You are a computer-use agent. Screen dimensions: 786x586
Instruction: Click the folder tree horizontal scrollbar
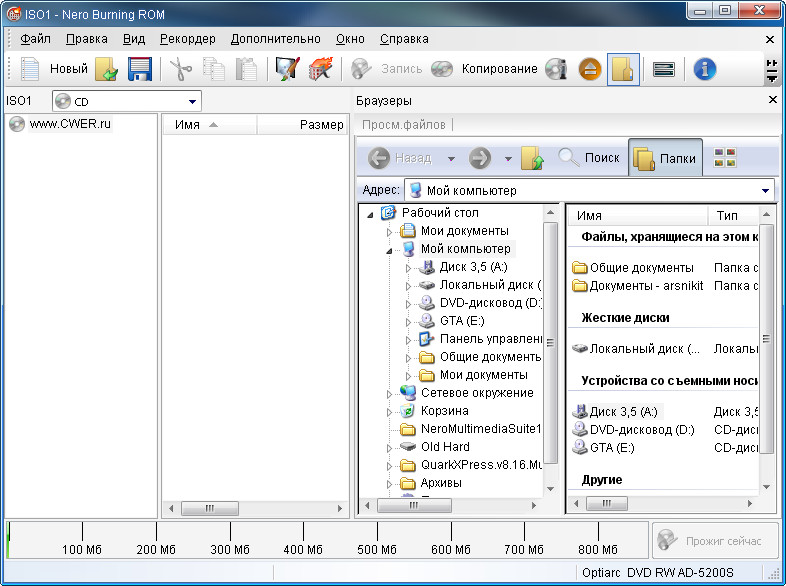tap(451, 506)
